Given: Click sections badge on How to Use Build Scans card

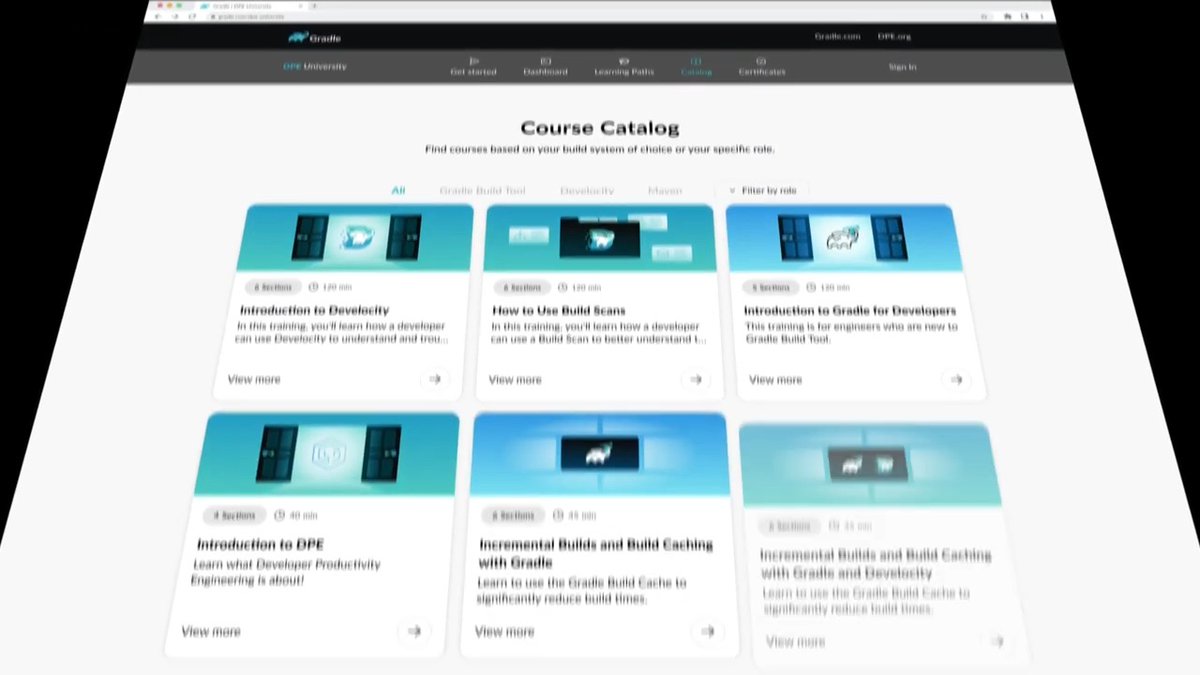Looking at the screenshot, I should point(520,287).
